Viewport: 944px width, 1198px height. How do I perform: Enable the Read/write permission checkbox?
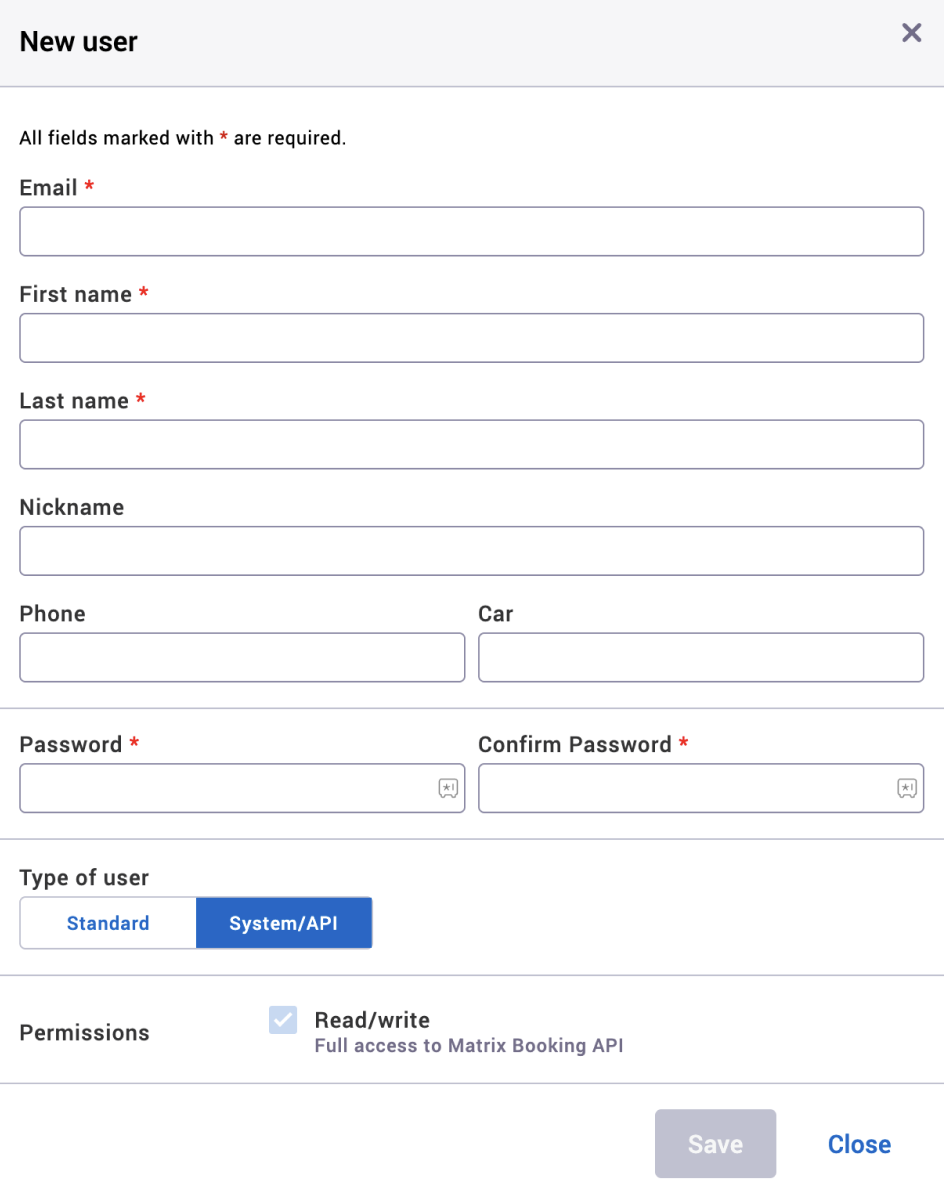tap(283, 1020)
